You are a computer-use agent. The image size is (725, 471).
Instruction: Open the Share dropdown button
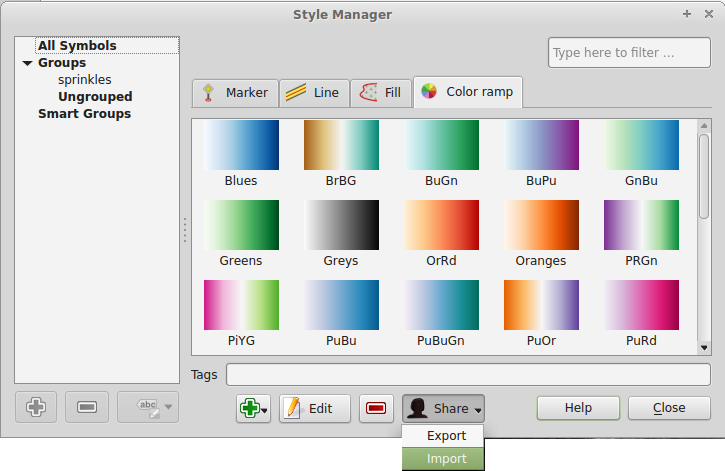point(443,409)
